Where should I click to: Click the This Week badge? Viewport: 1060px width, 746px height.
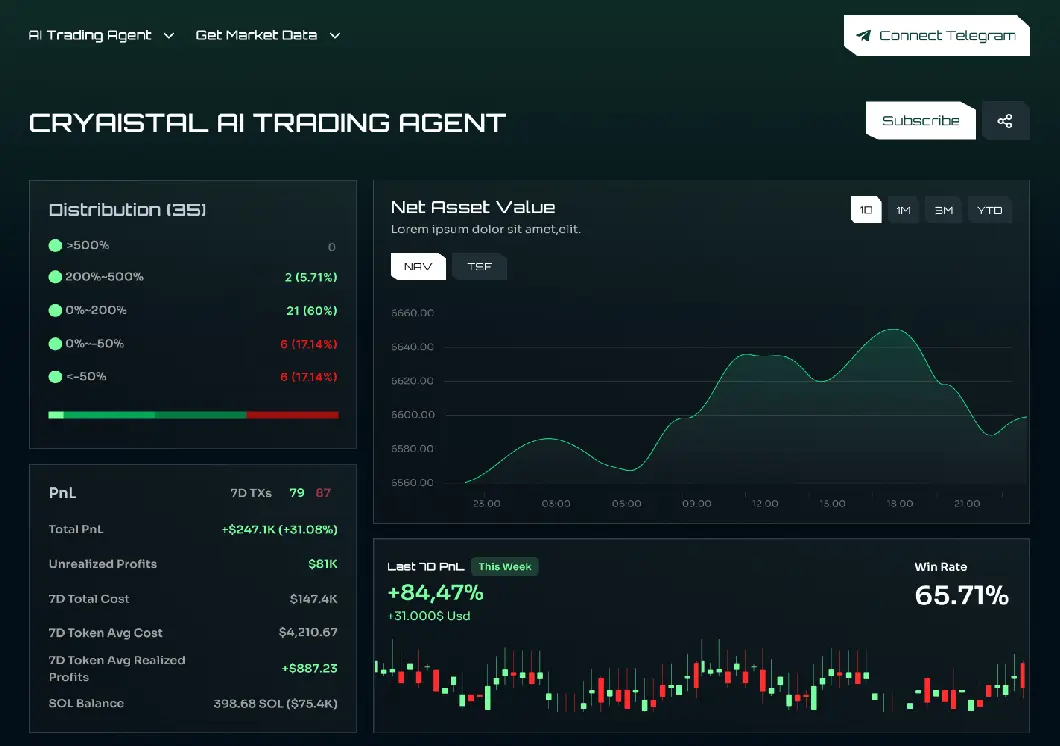click(x=504, y=567)
